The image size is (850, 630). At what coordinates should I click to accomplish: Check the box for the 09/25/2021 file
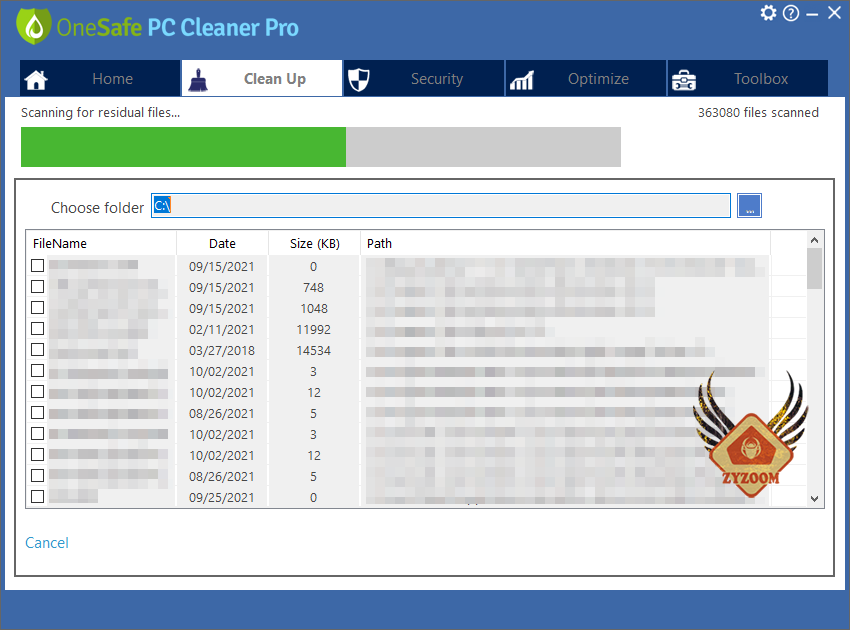tap(37, 497)
